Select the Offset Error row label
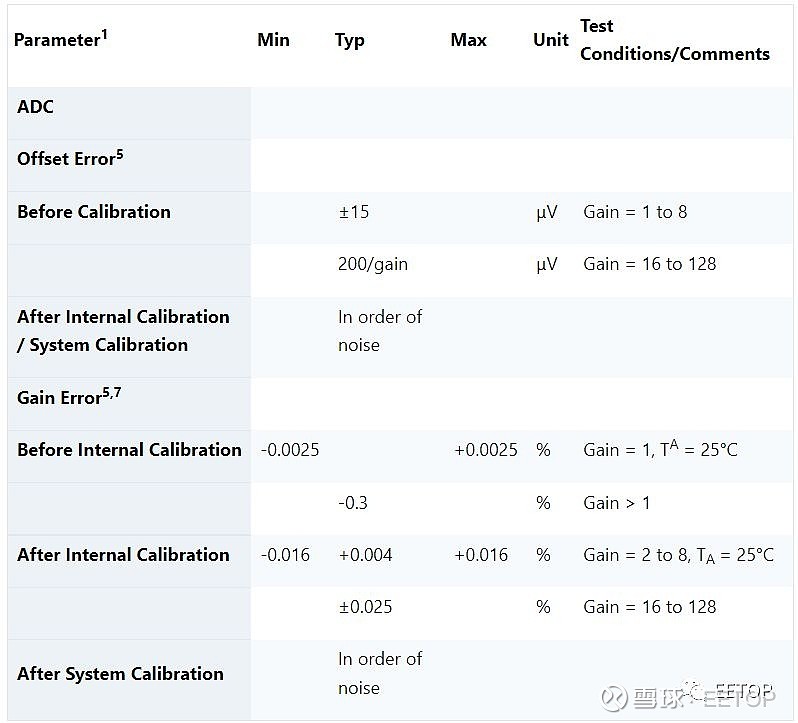This screenshot has width=798, height=723. pos(70,158)
